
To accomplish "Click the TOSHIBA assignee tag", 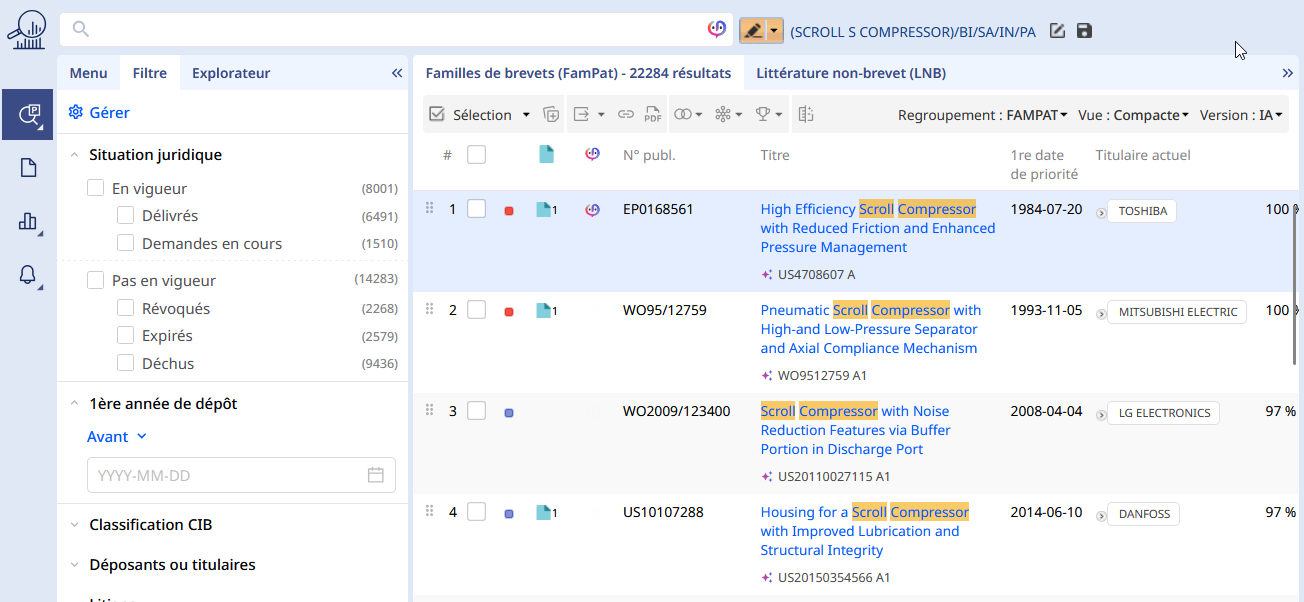I will (1143, 211).
